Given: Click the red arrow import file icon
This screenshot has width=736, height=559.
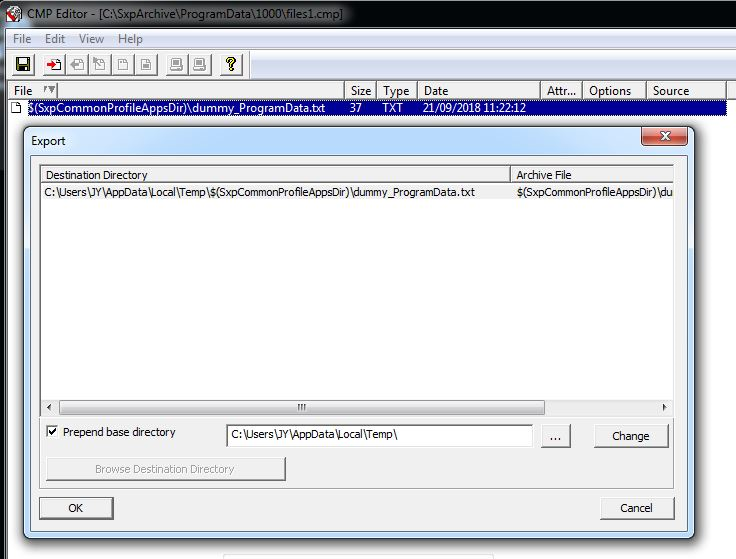Looking at the screenshot, I should coord(54,64).
